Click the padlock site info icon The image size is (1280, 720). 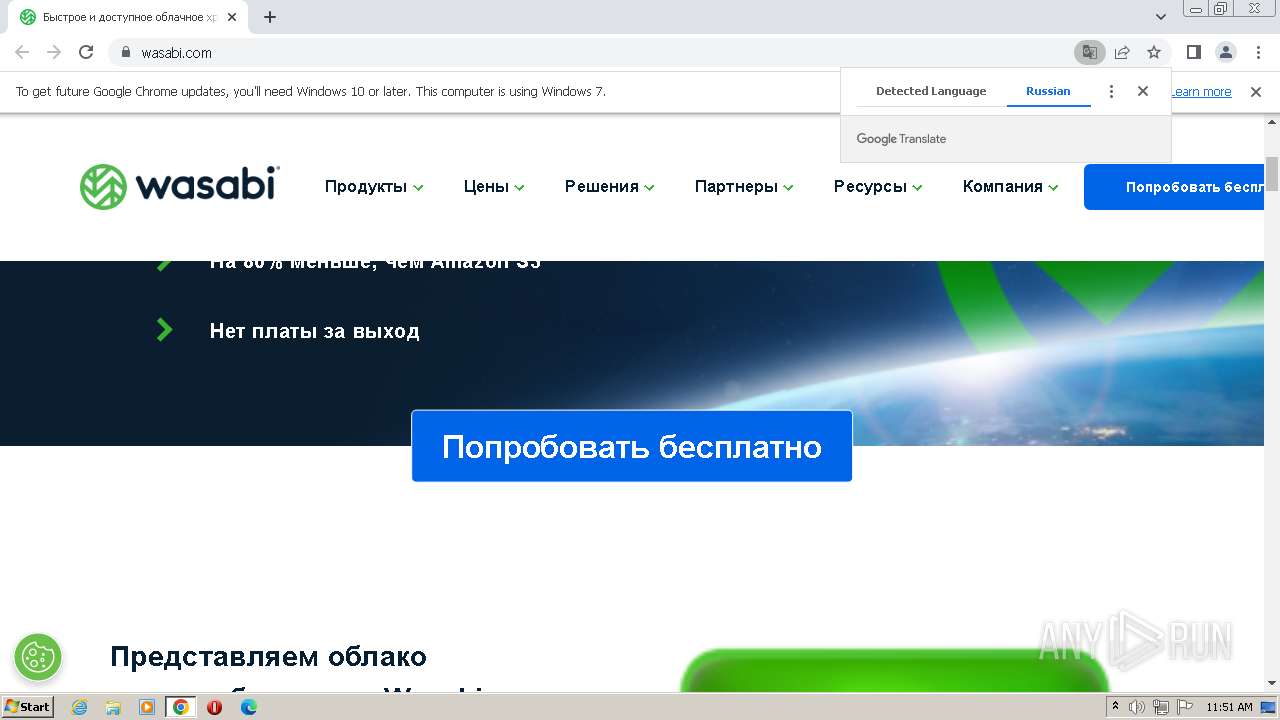(126, 52)
